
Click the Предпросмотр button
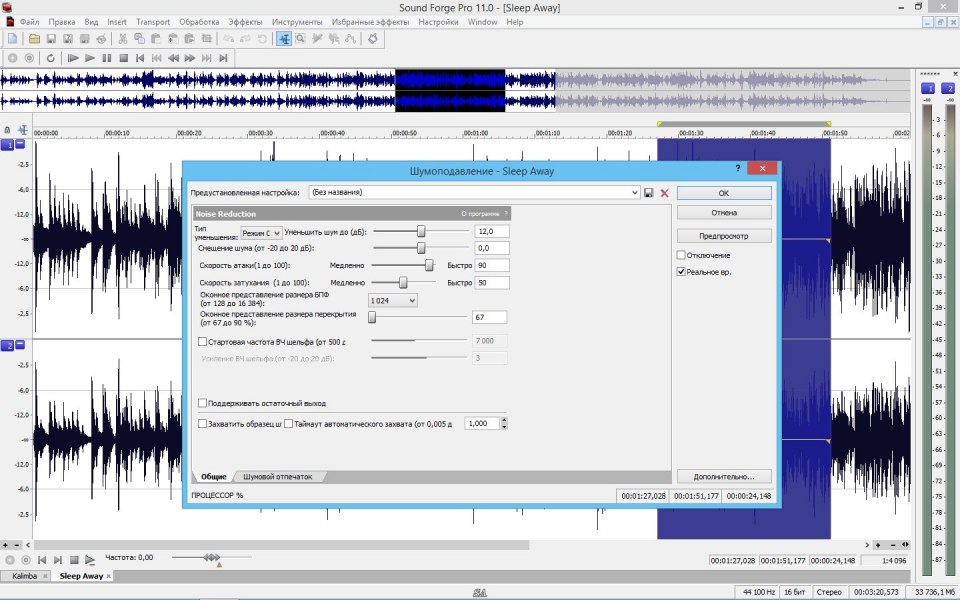click(x=723, y=235)
